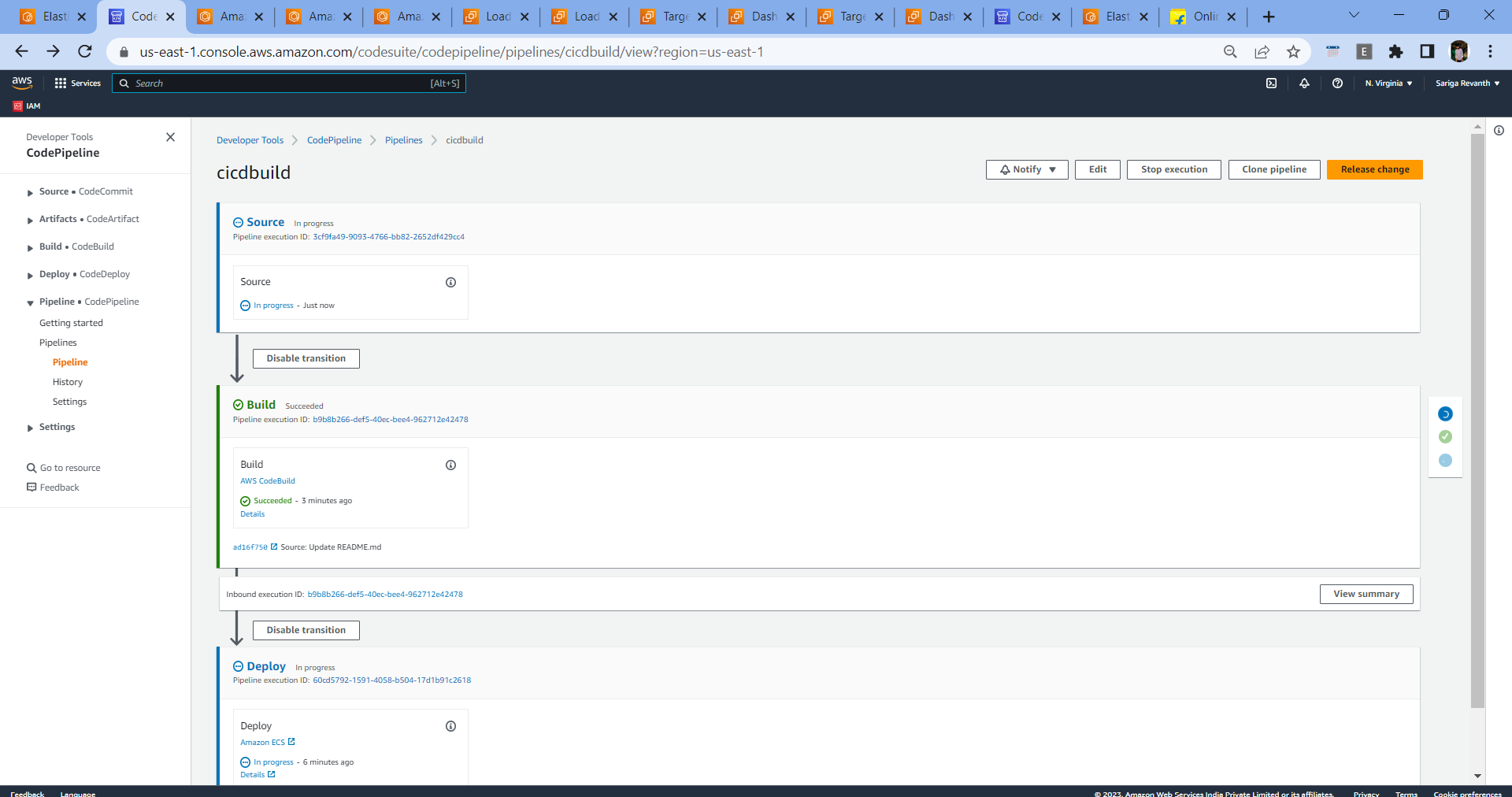Show info for Source action card
1512x797 pixels.
pyautogui.click(x=450, y=283)
